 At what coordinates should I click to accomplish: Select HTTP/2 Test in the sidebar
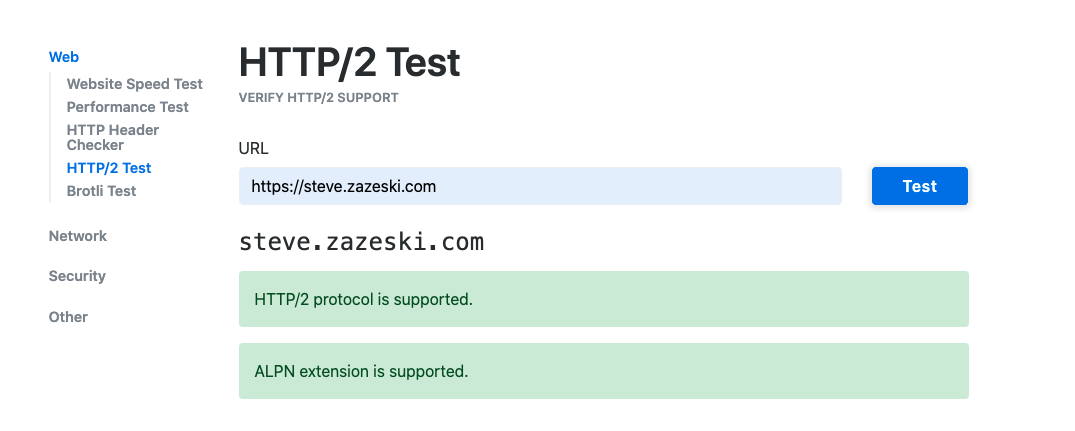(109, 168)
